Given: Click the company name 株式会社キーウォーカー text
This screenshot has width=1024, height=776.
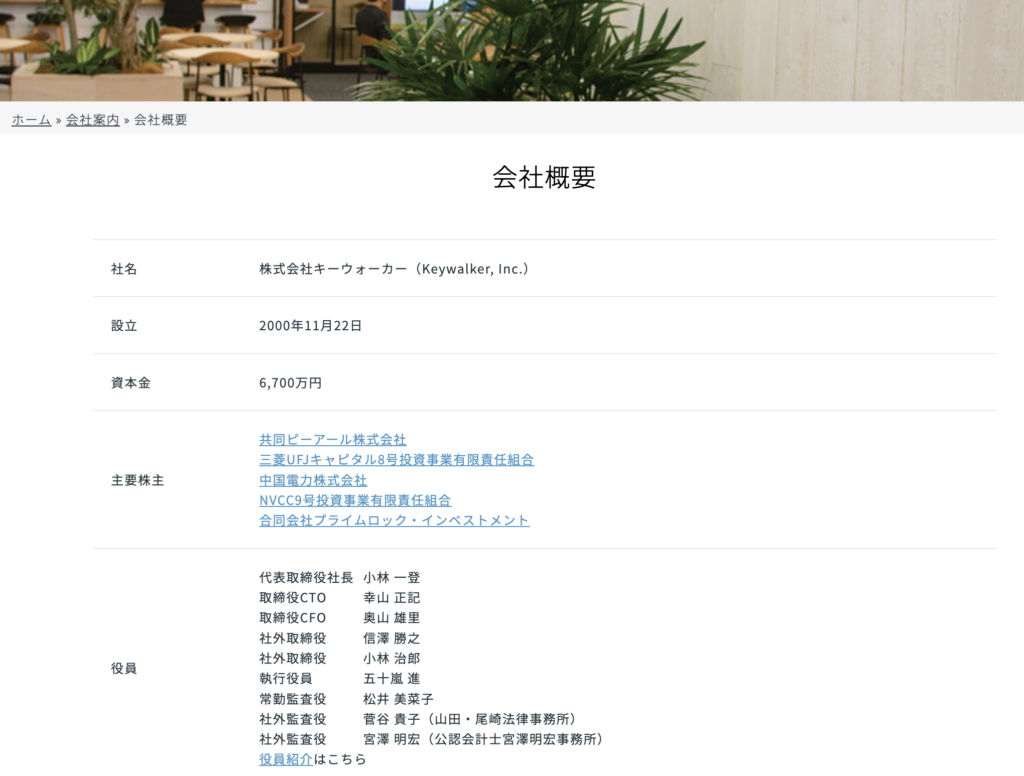Looking at the screenshot, I should tap(393, 269).
